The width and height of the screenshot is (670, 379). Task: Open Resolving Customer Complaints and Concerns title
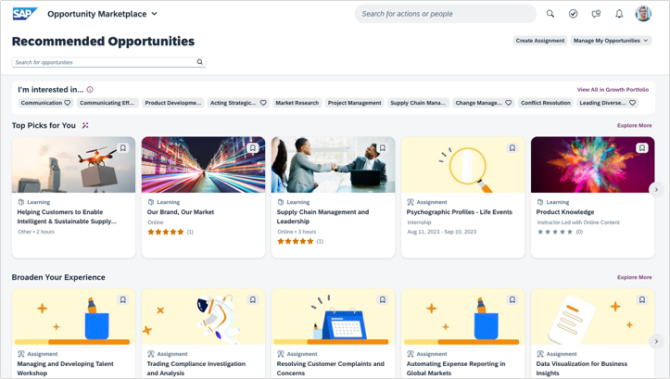(x=331, y=368)
